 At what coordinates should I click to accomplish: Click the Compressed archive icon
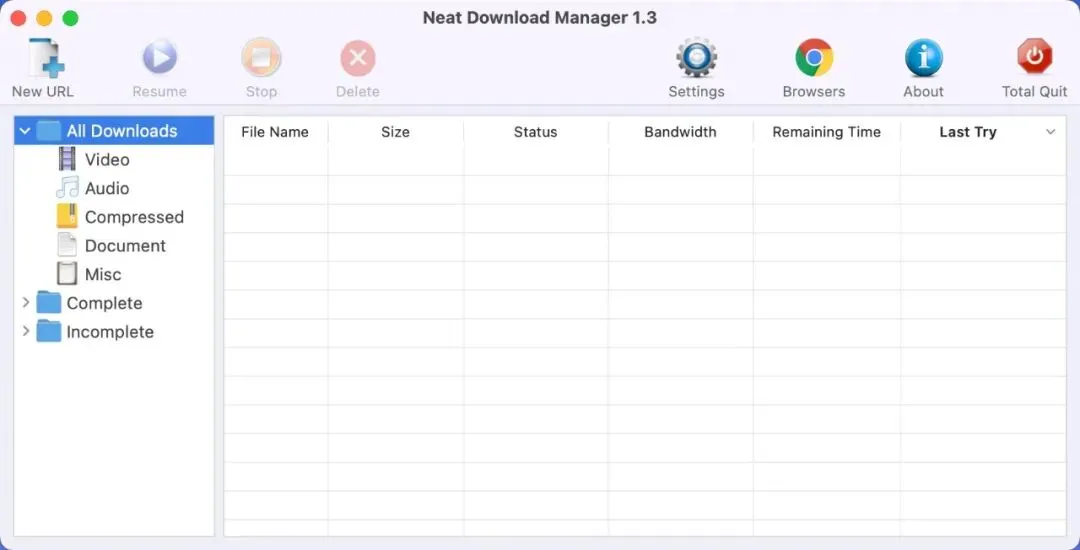click(x=67, y=216)
